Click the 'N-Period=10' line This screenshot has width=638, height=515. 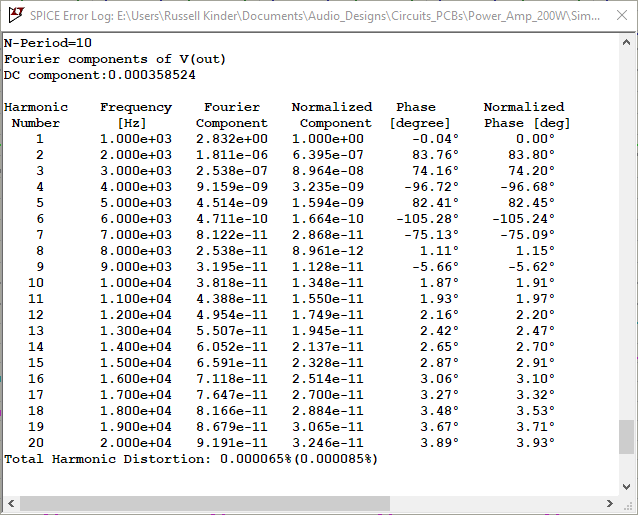pos(48,43)
